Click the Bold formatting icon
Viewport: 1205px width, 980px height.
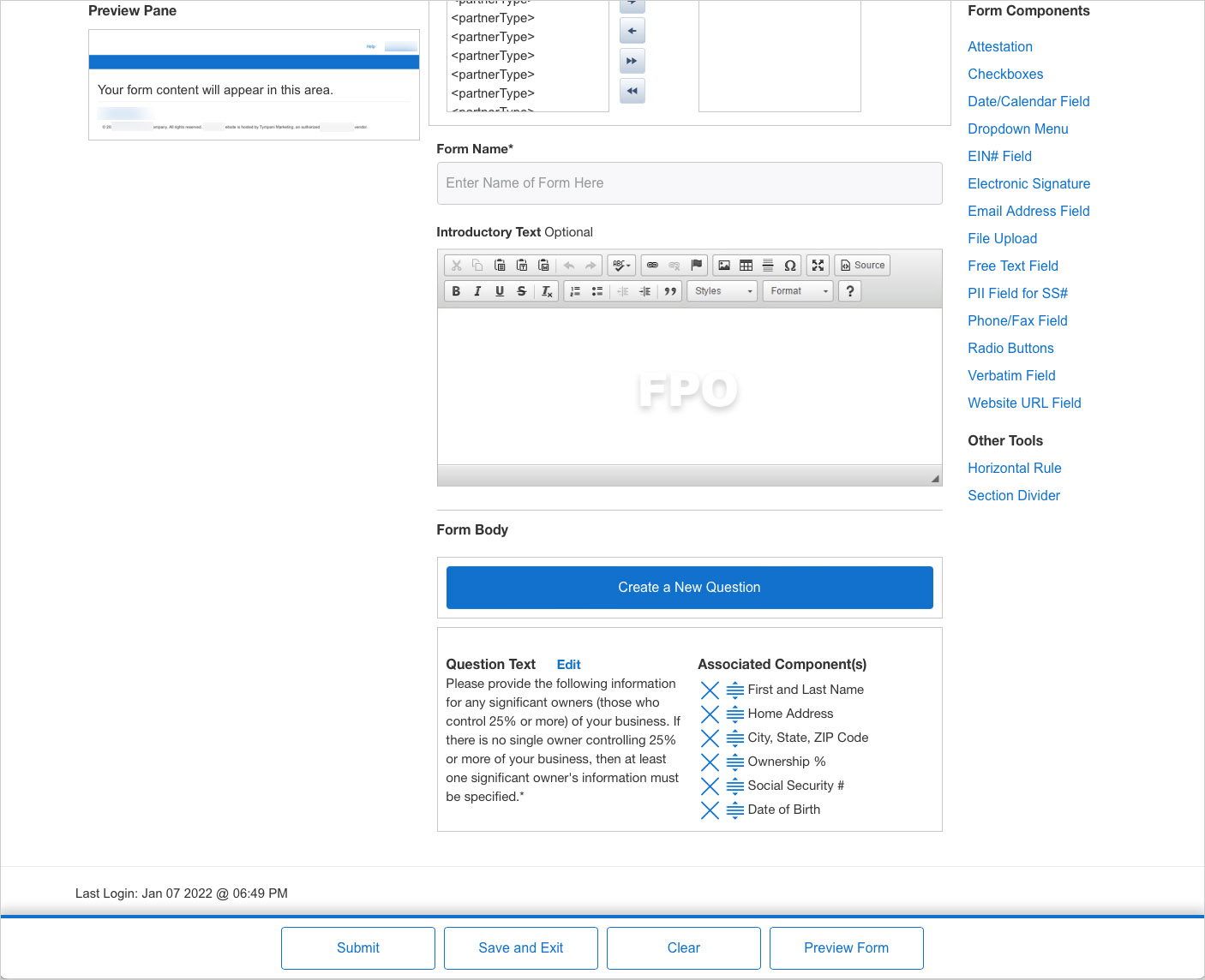(x=456, y=291)
